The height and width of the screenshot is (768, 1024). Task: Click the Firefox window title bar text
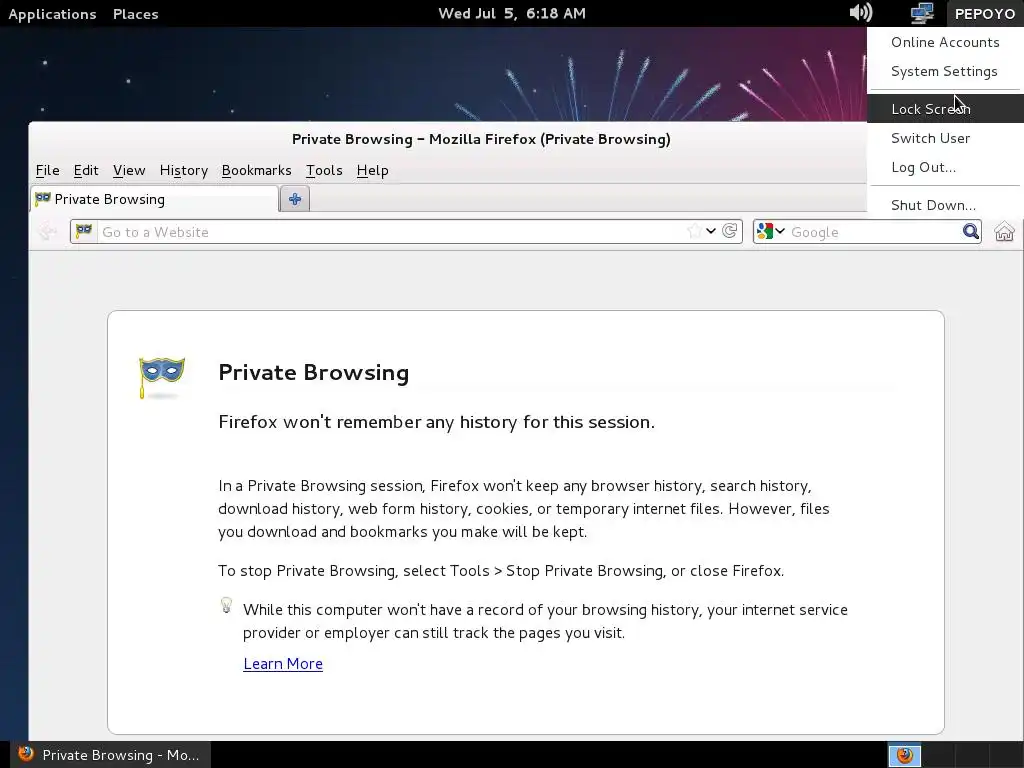pyautogui.click(x=481, y=139)
